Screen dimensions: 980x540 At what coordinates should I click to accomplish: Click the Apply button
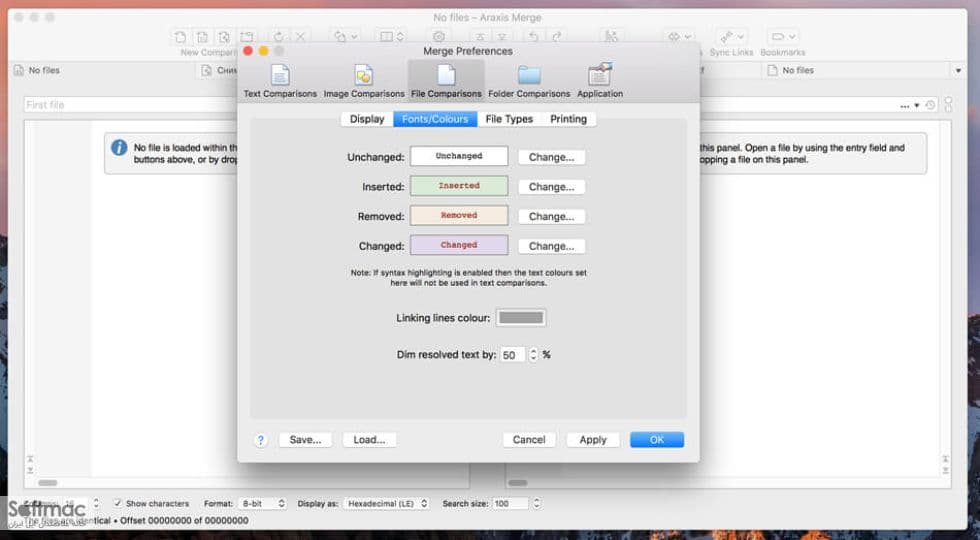point(592,440)
